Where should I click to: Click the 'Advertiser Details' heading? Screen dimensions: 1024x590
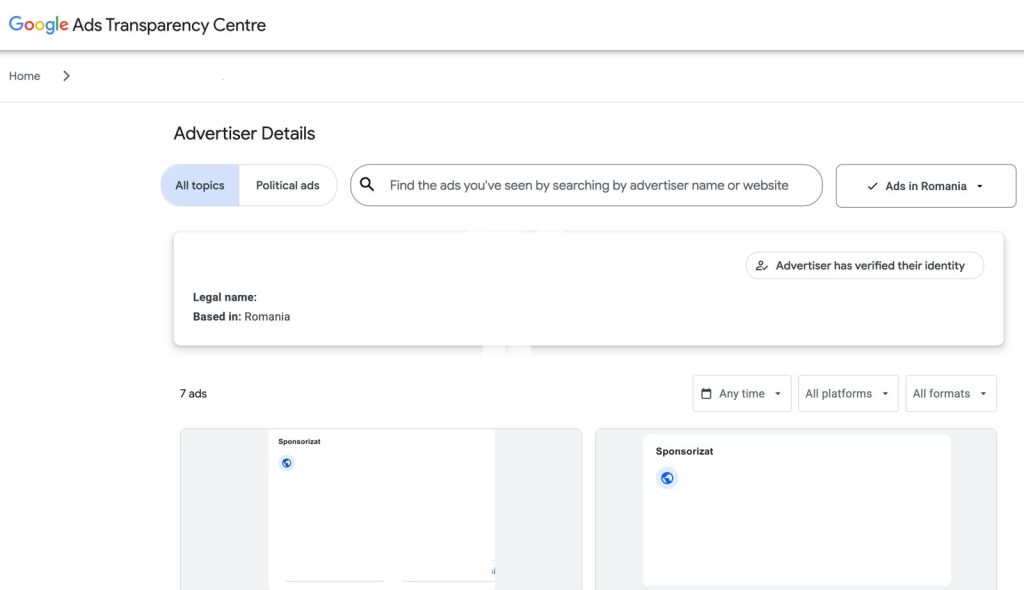point(244,133)
